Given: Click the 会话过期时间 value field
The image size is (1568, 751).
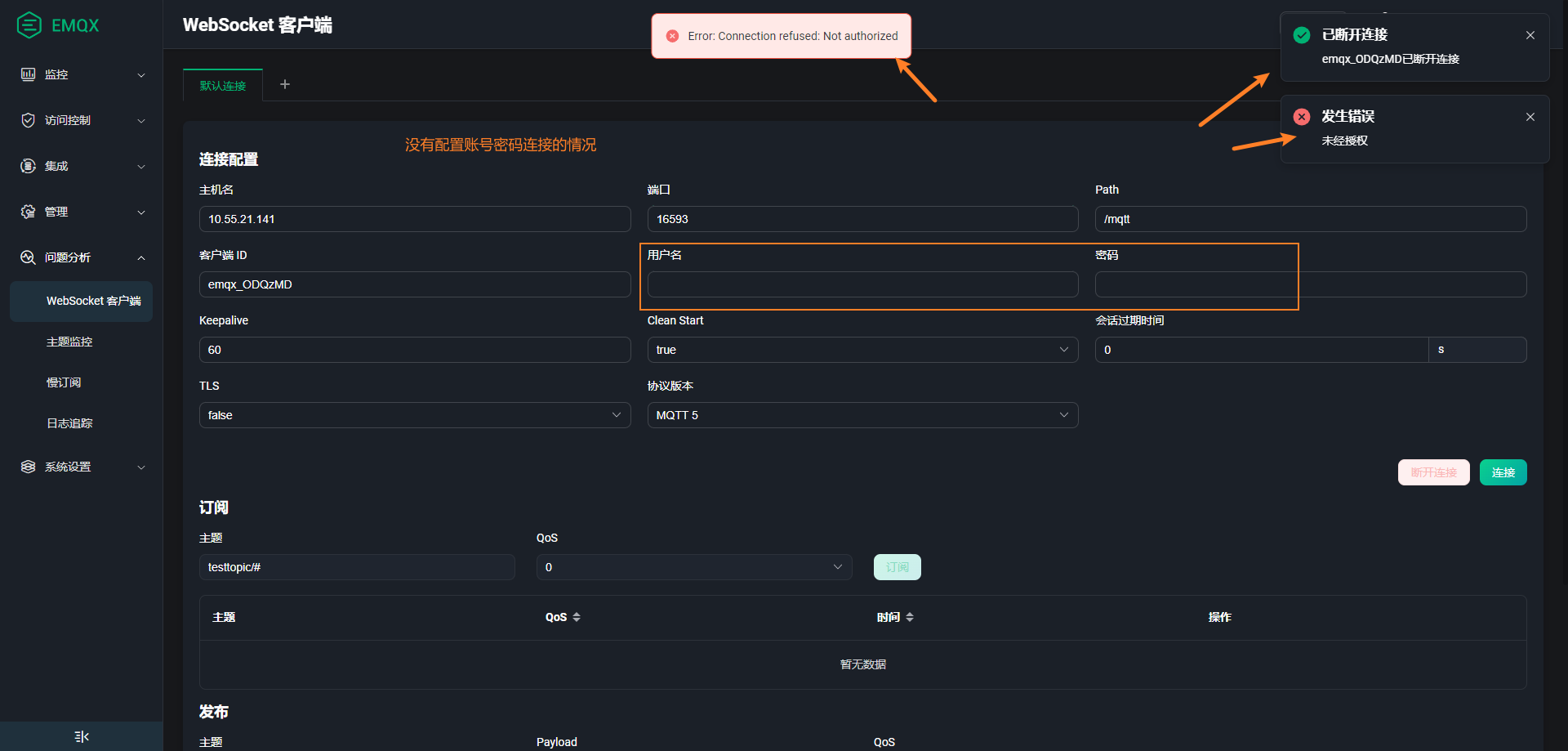Looking at the screenshot, I should [x=1262, y=350].
